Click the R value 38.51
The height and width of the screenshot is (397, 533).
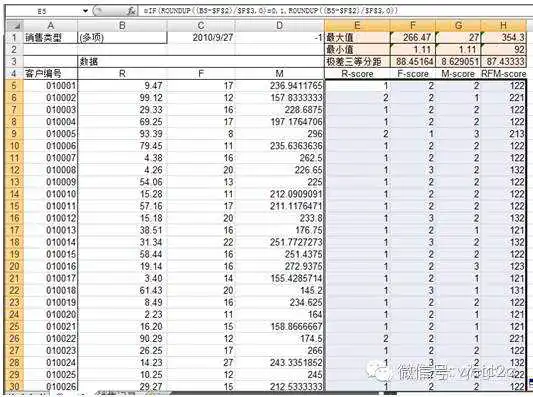tap(122, 230)
